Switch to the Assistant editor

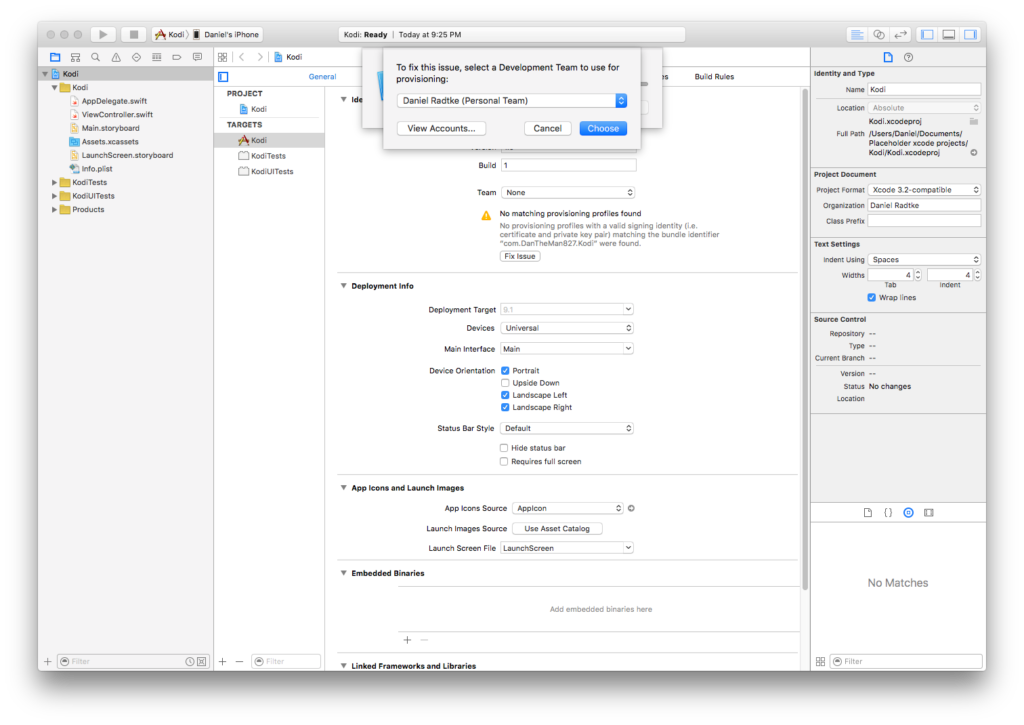pyautogui.click(x=879, y=34)
